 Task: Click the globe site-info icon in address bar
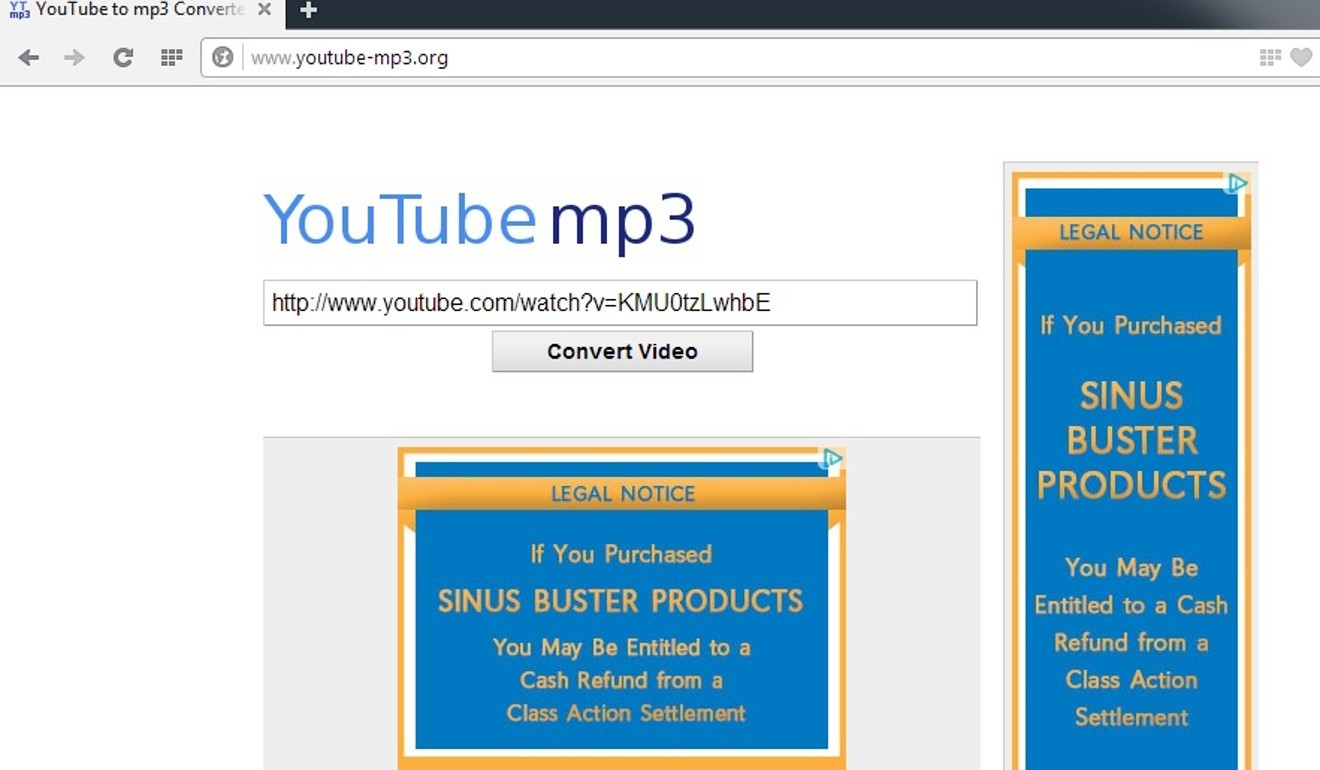pos(223,58)
